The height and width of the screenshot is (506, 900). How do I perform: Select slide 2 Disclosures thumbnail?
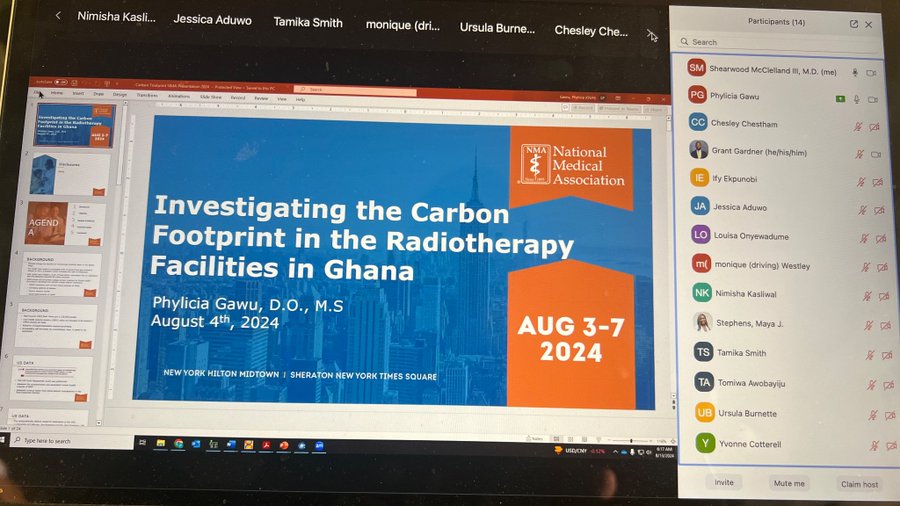69,174
